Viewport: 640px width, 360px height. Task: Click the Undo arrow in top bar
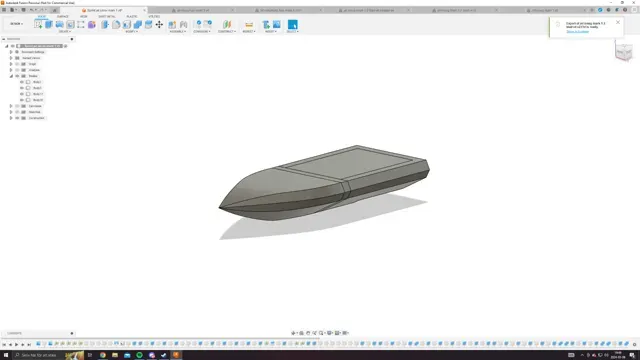(x=31, y=10)
